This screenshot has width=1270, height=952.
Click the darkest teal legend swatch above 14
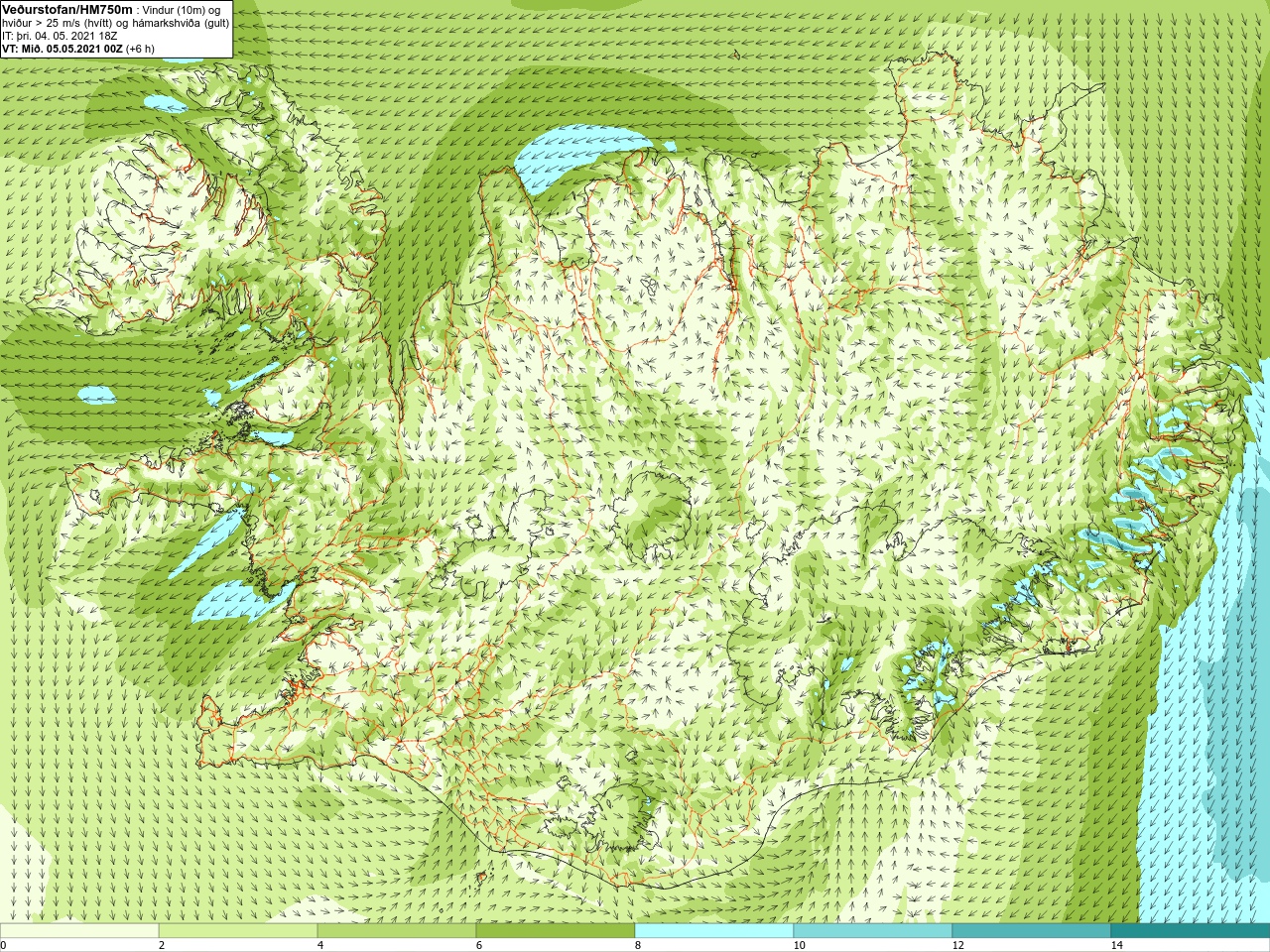pyautogui.click(x=1191, y=931)
